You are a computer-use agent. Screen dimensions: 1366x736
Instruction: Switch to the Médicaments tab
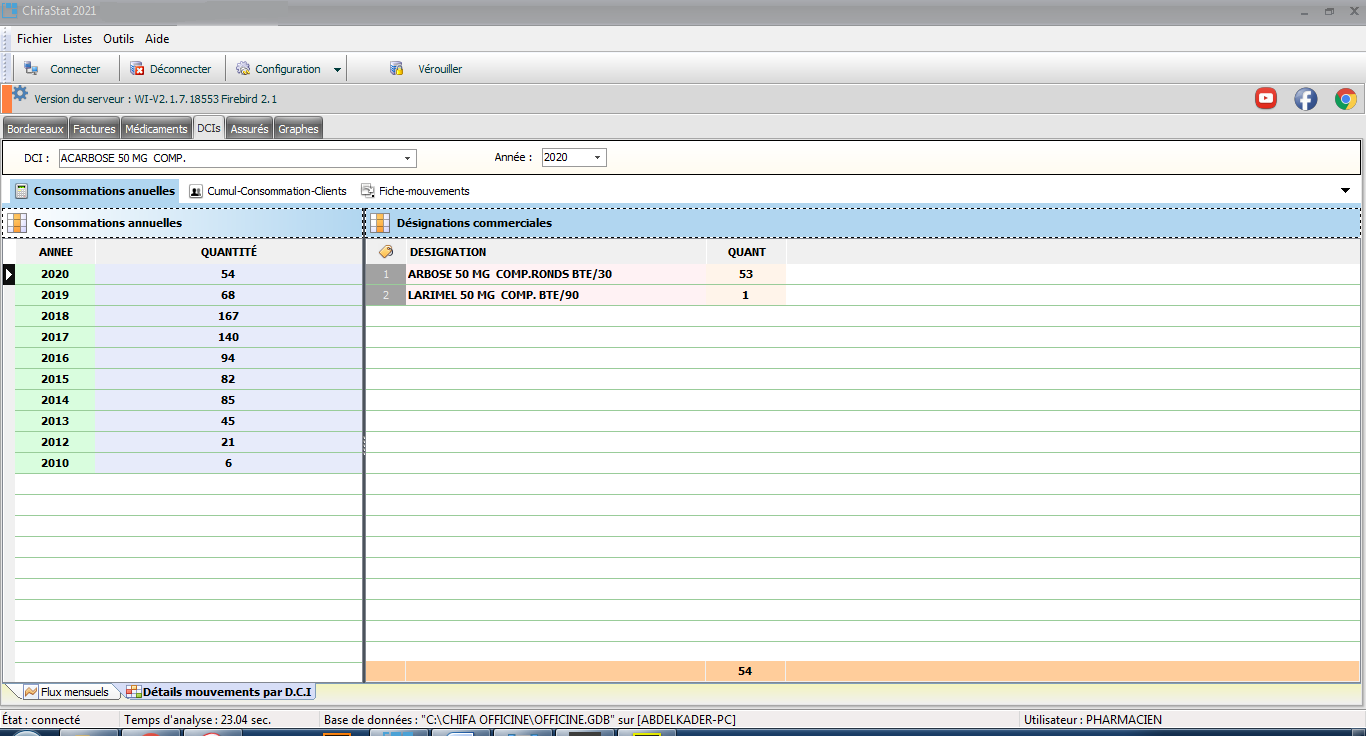(x=156, y=129)
